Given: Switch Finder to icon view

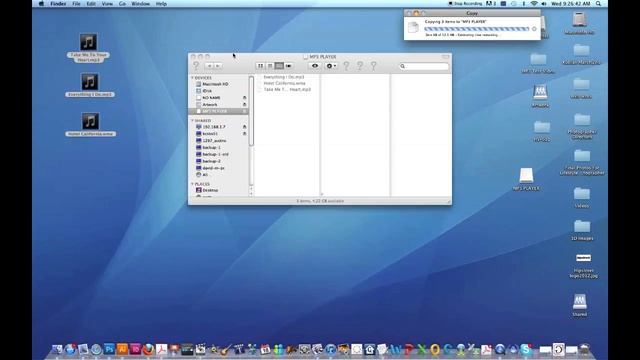Looking at the screenshot, I should [260, 66].
